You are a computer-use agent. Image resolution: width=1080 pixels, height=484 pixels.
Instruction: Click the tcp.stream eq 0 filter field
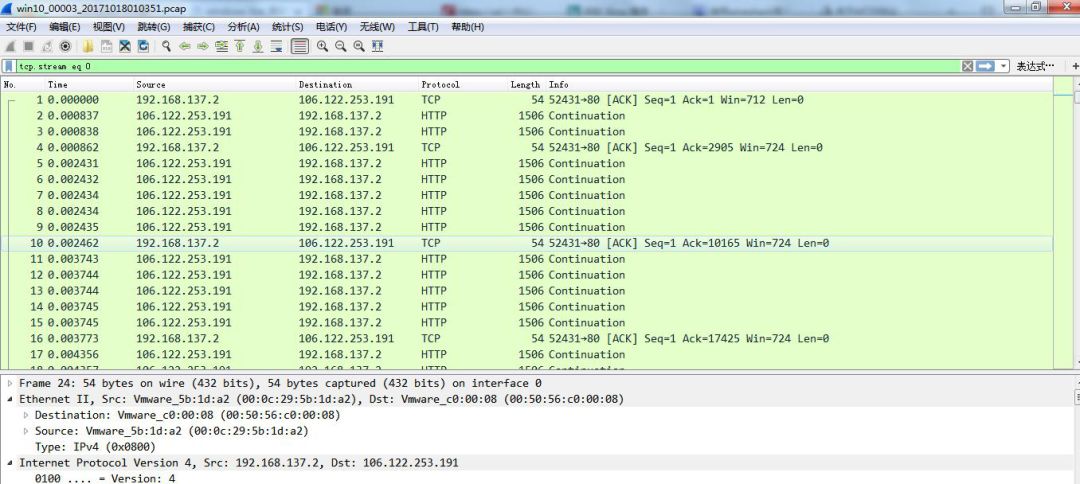pyautogui.click(x=488, y=66)
